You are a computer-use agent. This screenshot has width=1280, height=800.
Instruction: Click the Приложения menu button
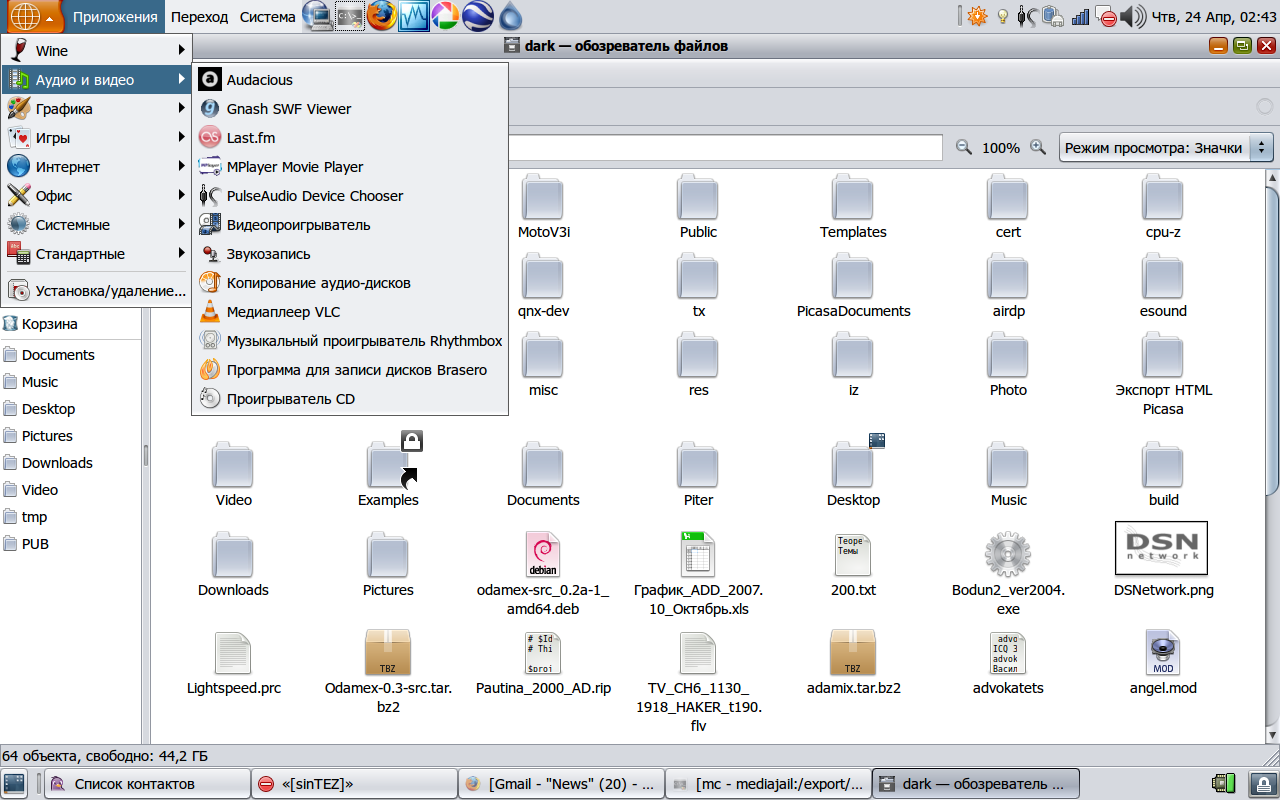coord(115,17)
